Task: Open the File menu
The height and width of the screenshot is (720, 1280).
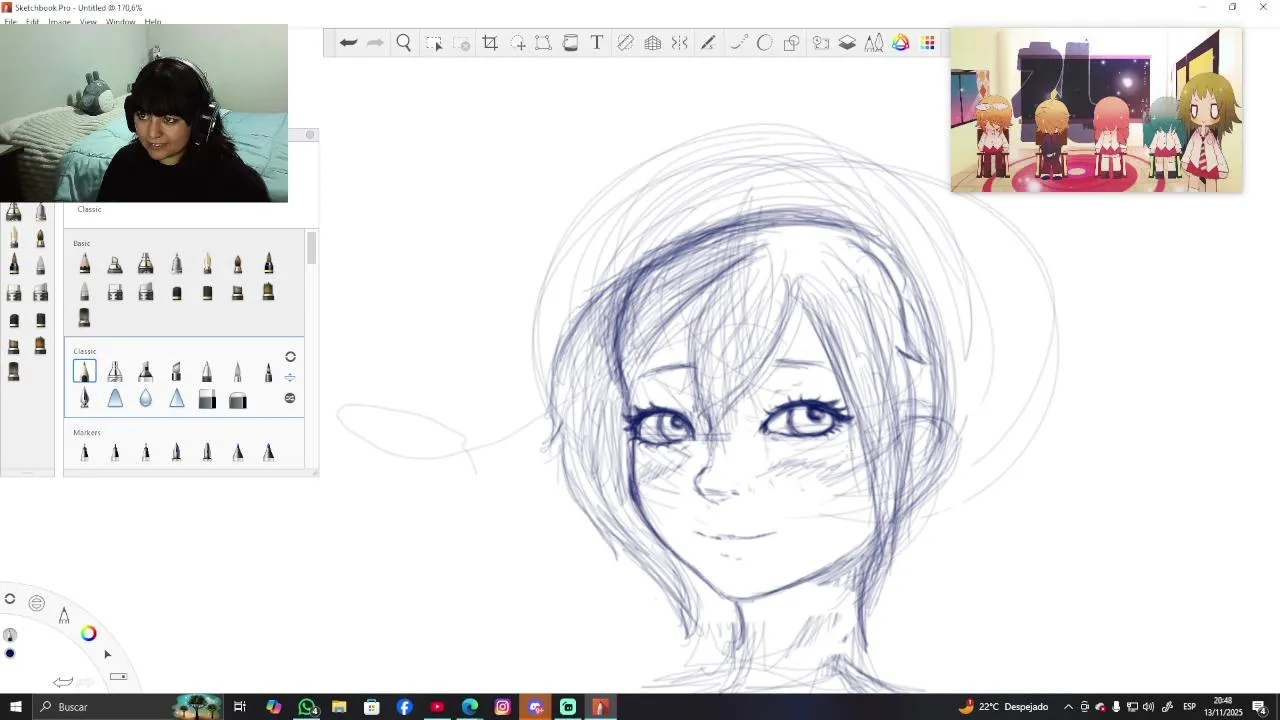Action: 10,22
